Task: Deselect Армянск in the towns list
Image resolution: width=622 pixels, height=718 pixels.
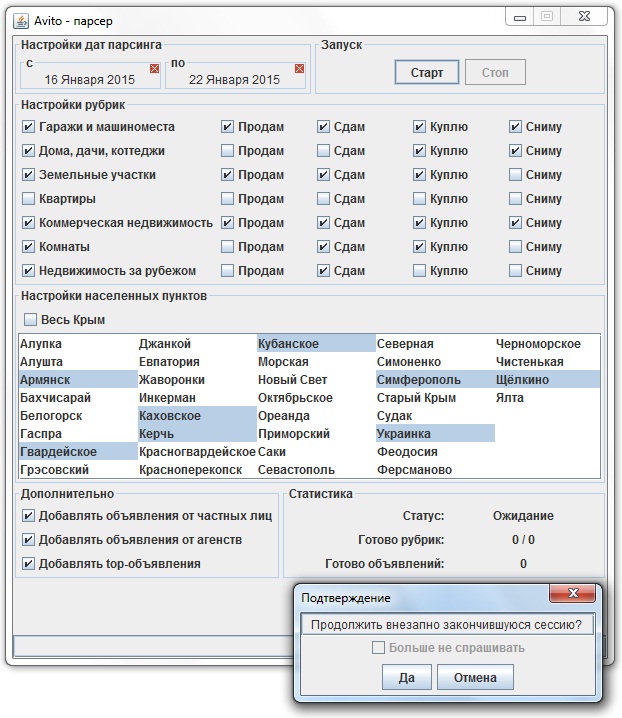Action: click(78, 380)
